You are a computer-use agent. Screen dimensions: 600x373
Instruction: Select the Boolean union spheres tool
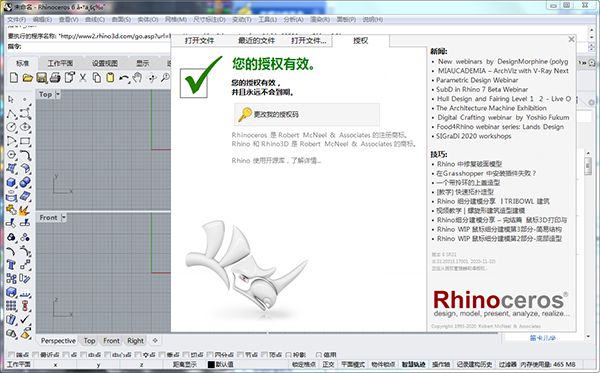click(25, 182)
